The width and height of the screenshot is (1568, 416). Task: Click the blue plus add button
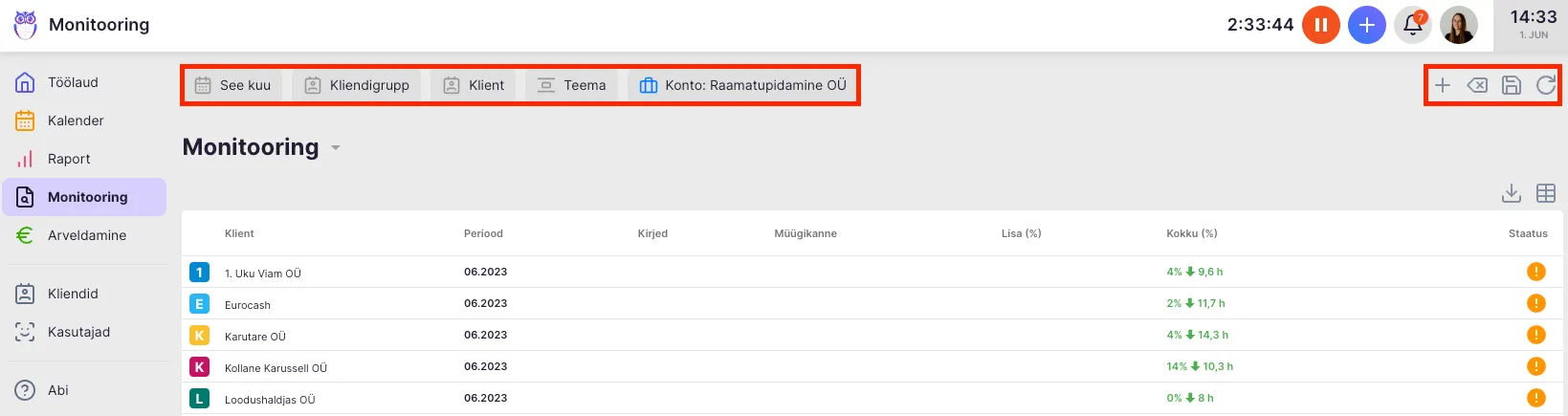(1366, 25)
